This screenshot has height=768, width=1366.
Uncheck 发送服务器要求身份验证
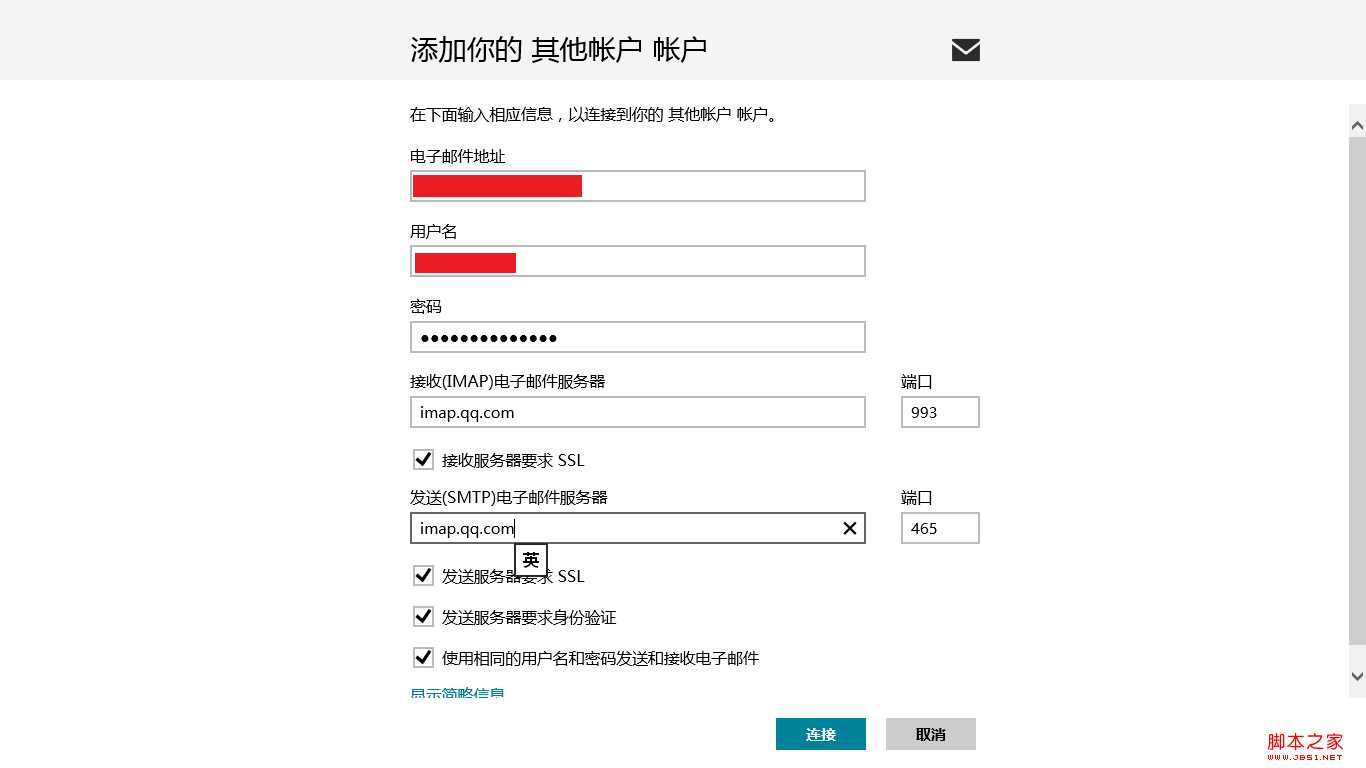(422, 616)
